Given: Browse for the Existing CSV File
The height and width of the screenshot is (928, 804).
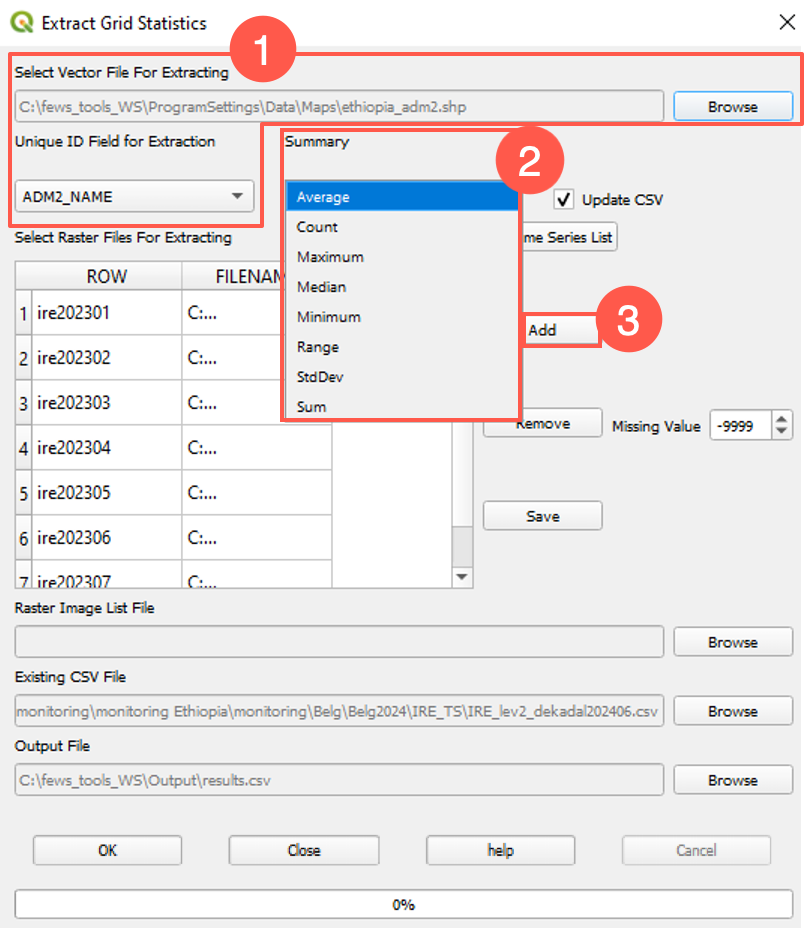Looking at the screenshot, I should [732, 711].
